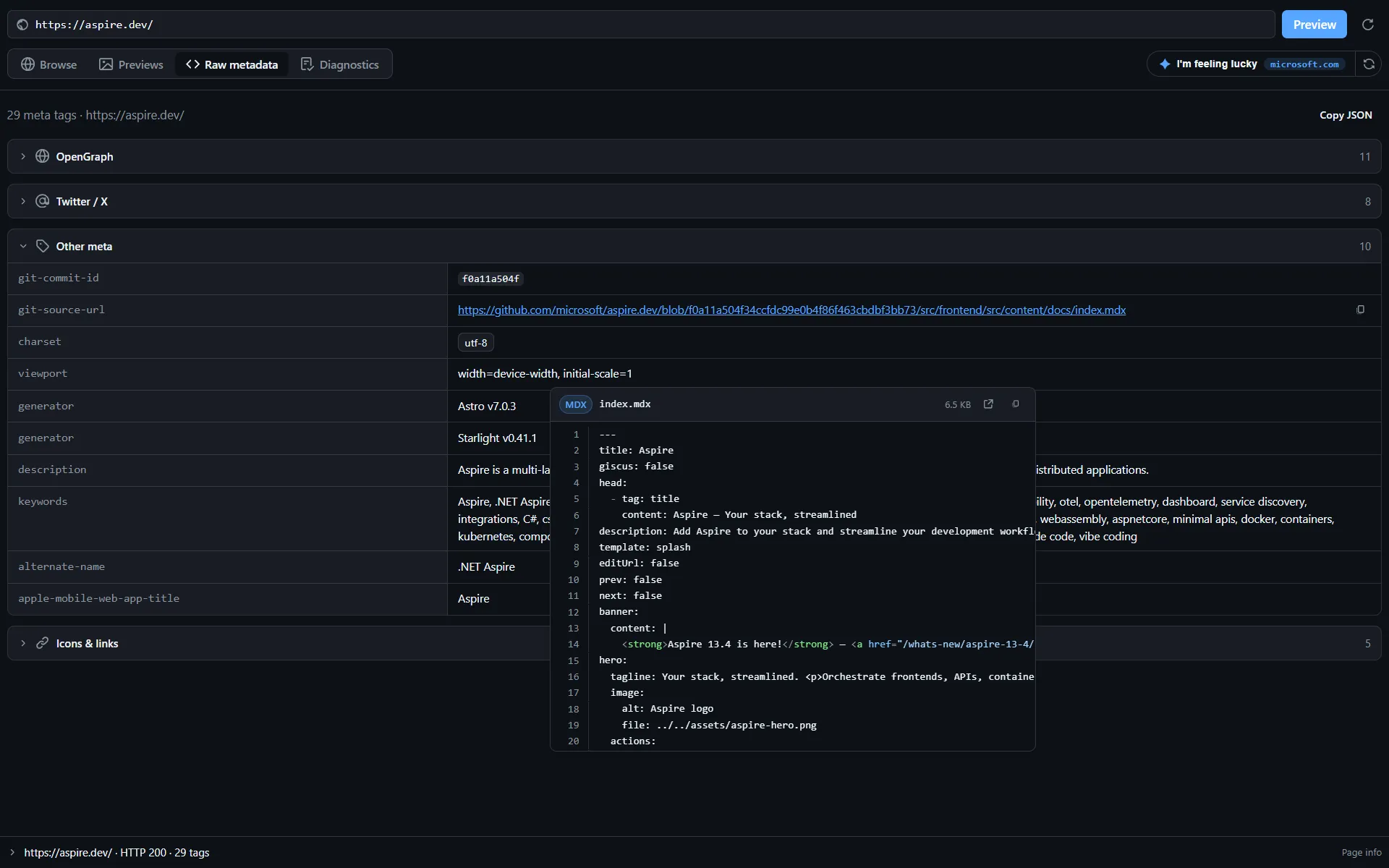
Task: Click the microsoft.com suggestion badge
Action: coord(1304,64)
